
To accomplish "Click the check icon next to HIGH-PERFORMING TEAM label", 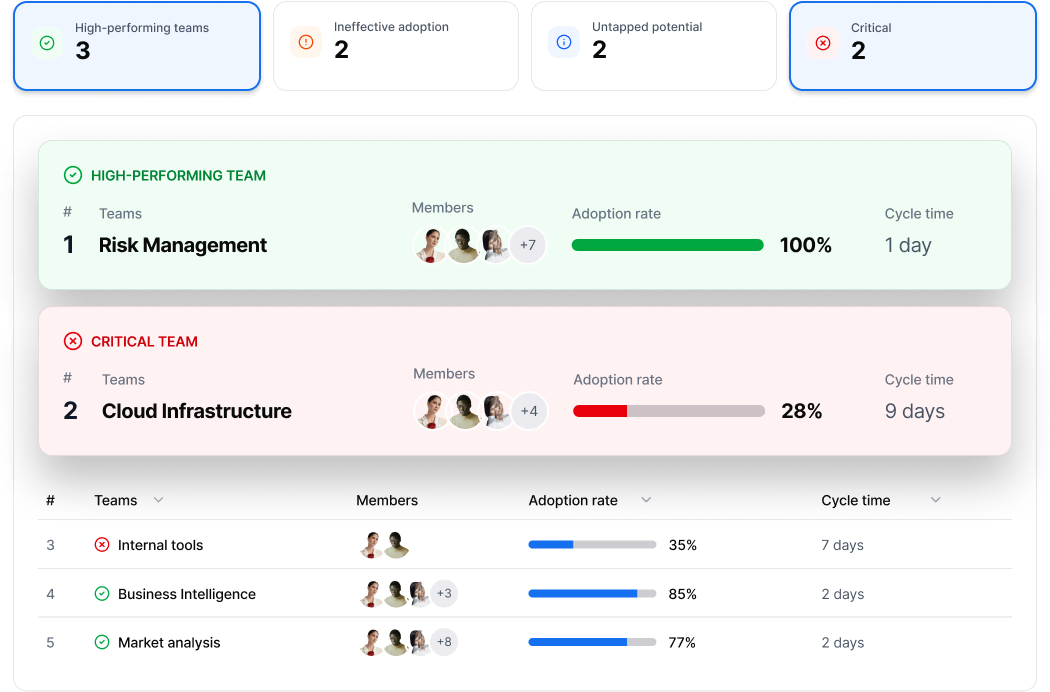I will point(73,175).
